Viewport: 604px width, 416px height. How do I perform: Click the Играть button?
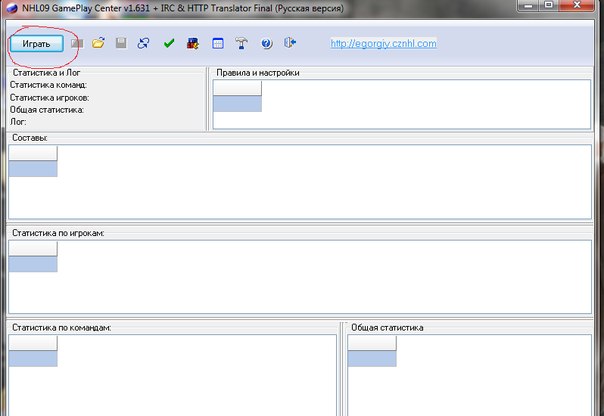(37, 44)
